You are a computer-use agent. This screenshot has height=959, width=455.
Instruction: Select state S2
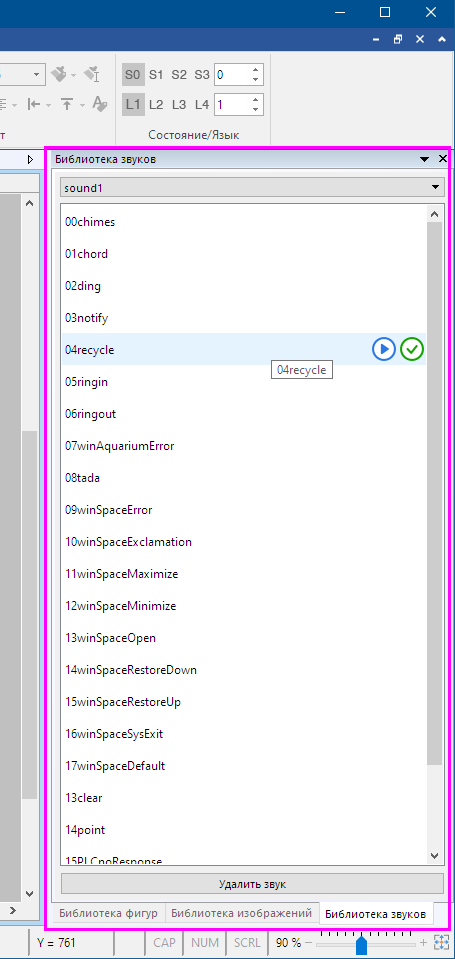coord(179,75)
